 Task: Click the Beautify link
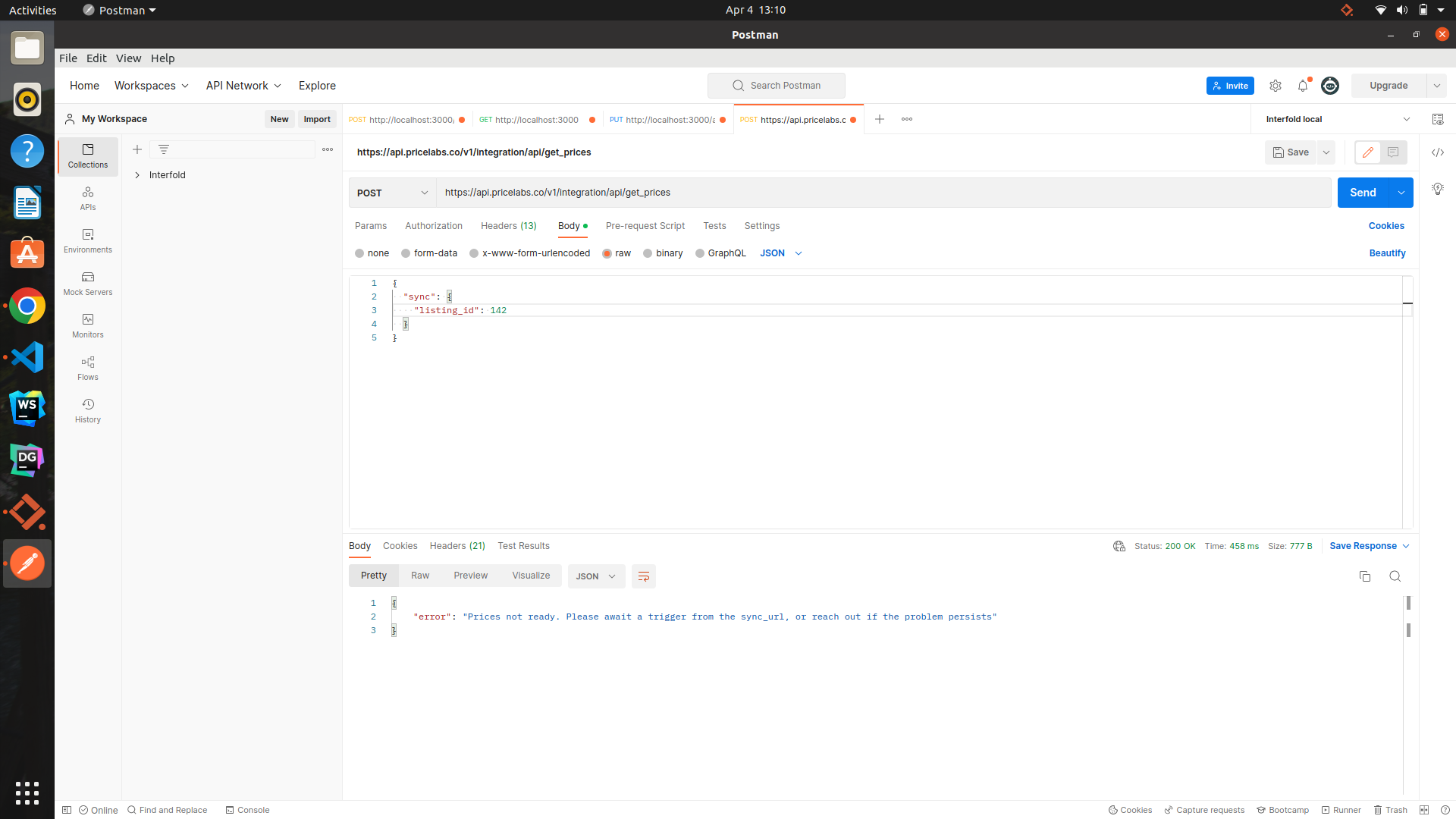pyautogui.click(x=1386, y=253)
